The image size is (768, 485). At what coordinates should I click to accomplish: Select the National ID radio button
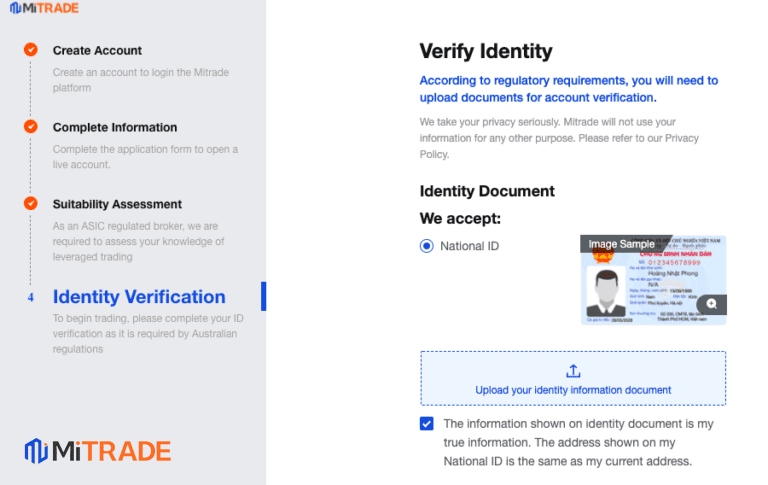coord(427,246)
